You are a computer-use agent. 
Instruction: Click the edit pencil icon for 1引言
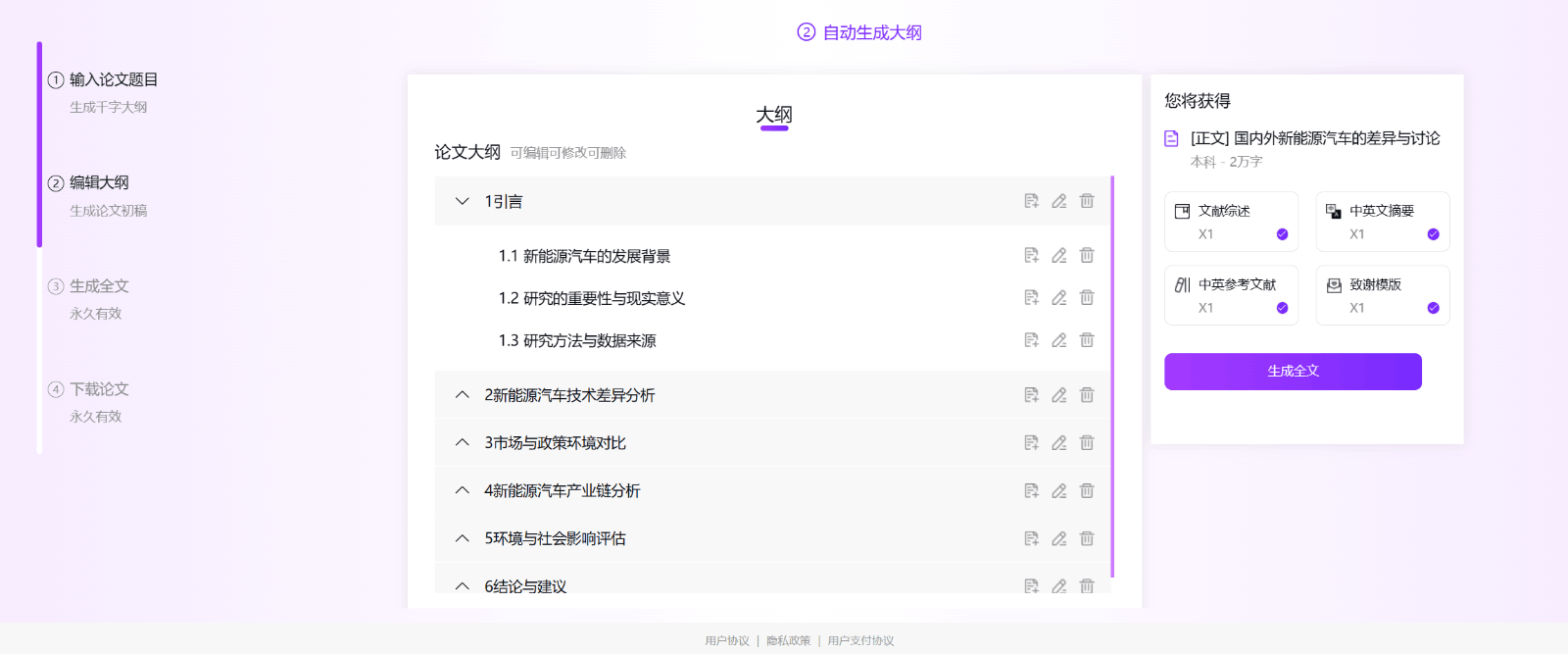[x=1058, y=201]
